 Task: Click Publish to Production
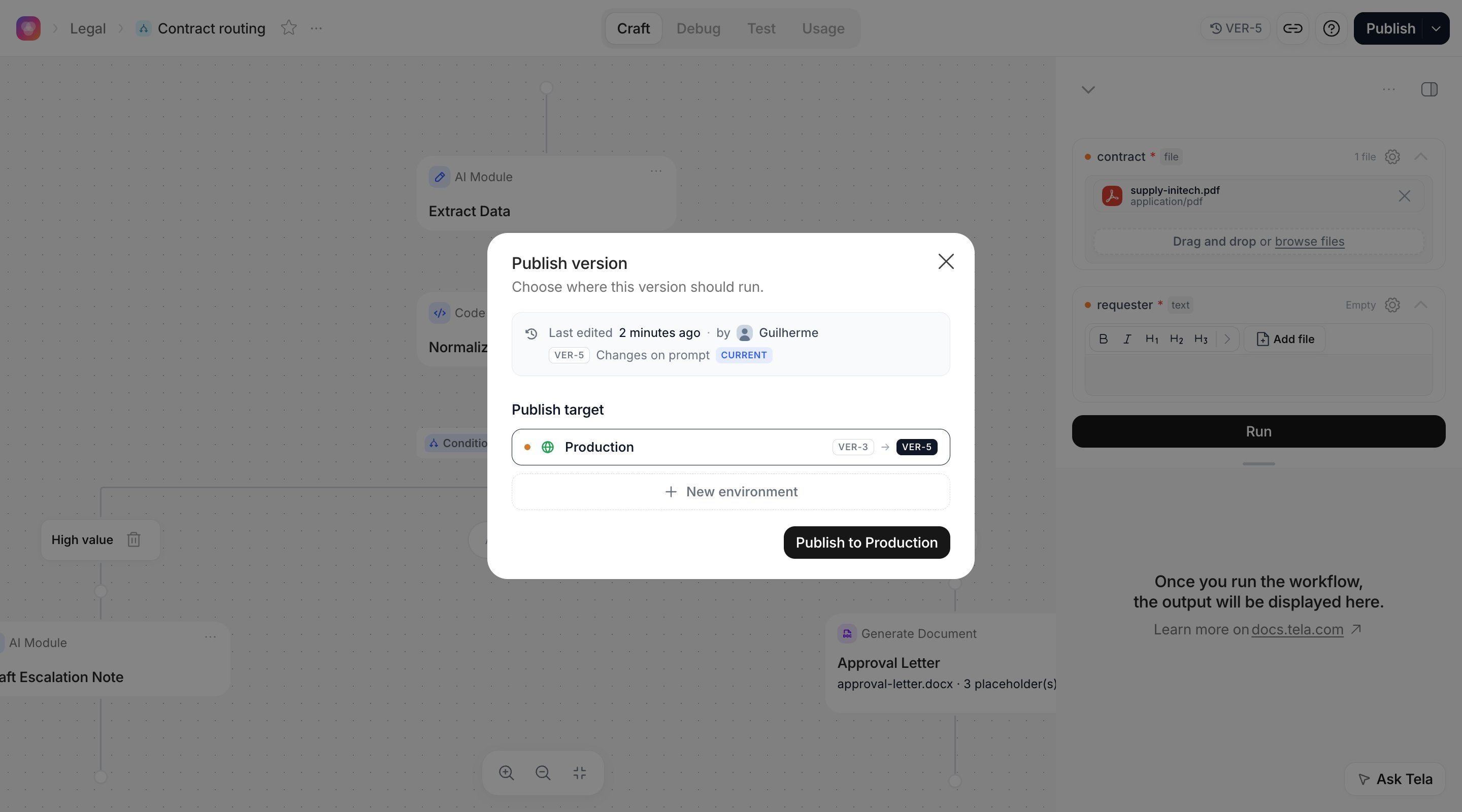pyautogui.click(x=867, y=543)
